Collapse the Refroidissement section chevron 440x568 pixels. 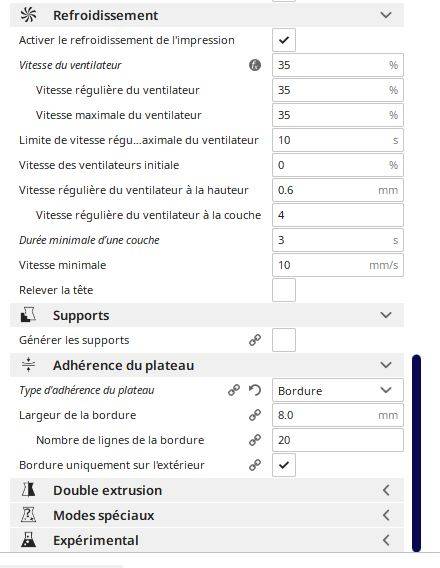[x=386, y=15]
